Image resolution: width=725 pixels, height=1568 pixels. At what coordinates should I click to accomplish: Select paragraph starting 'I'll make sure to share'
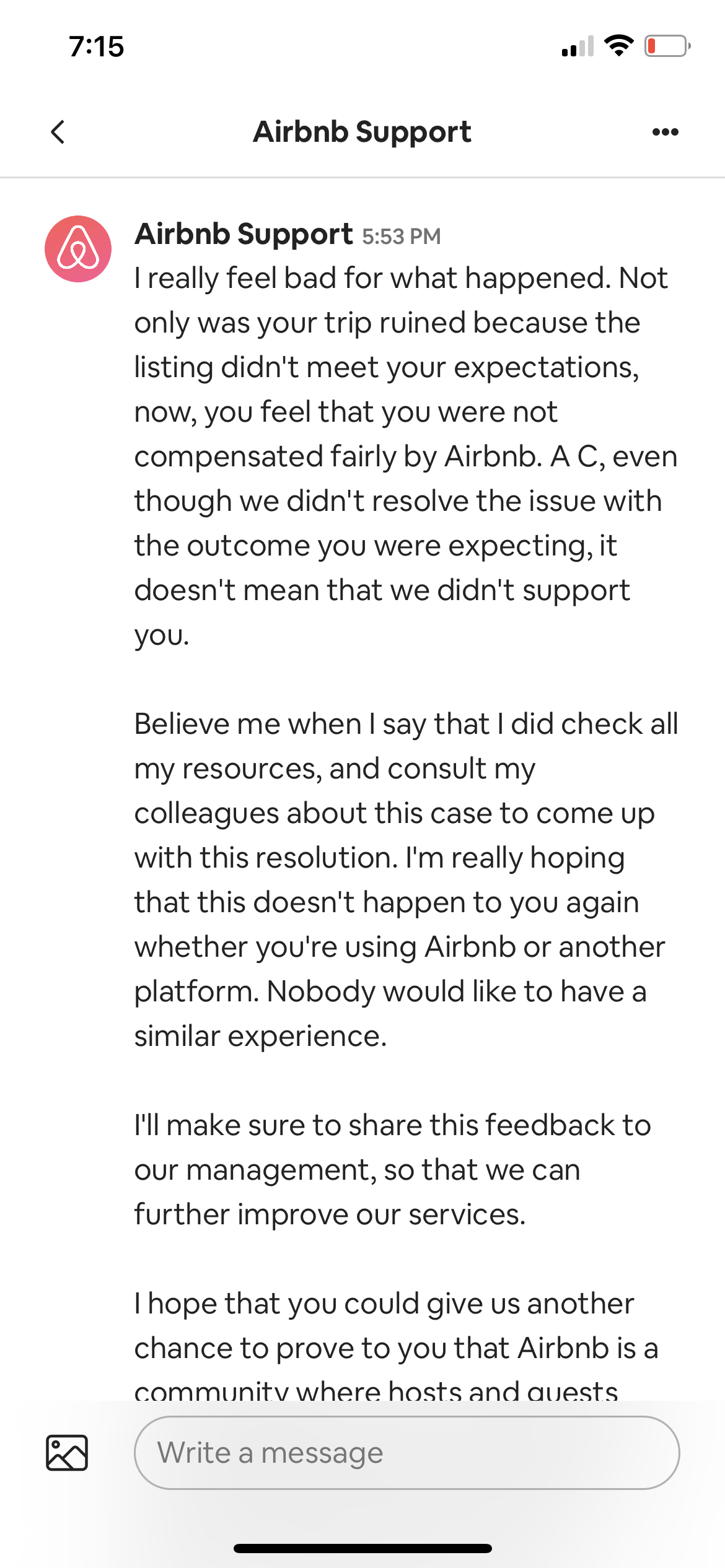[393, 1169]
